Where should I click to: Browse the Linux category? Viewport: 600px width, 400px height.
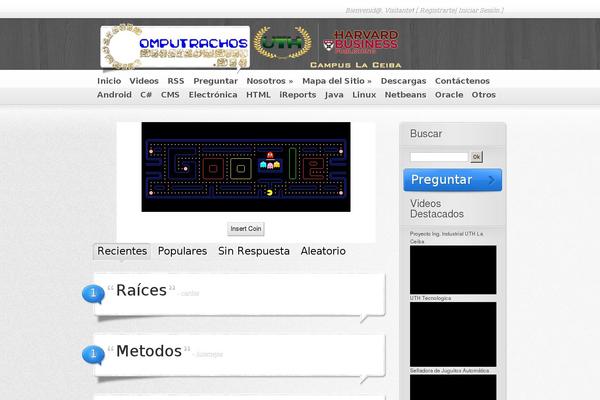click(x=364, y=95)
